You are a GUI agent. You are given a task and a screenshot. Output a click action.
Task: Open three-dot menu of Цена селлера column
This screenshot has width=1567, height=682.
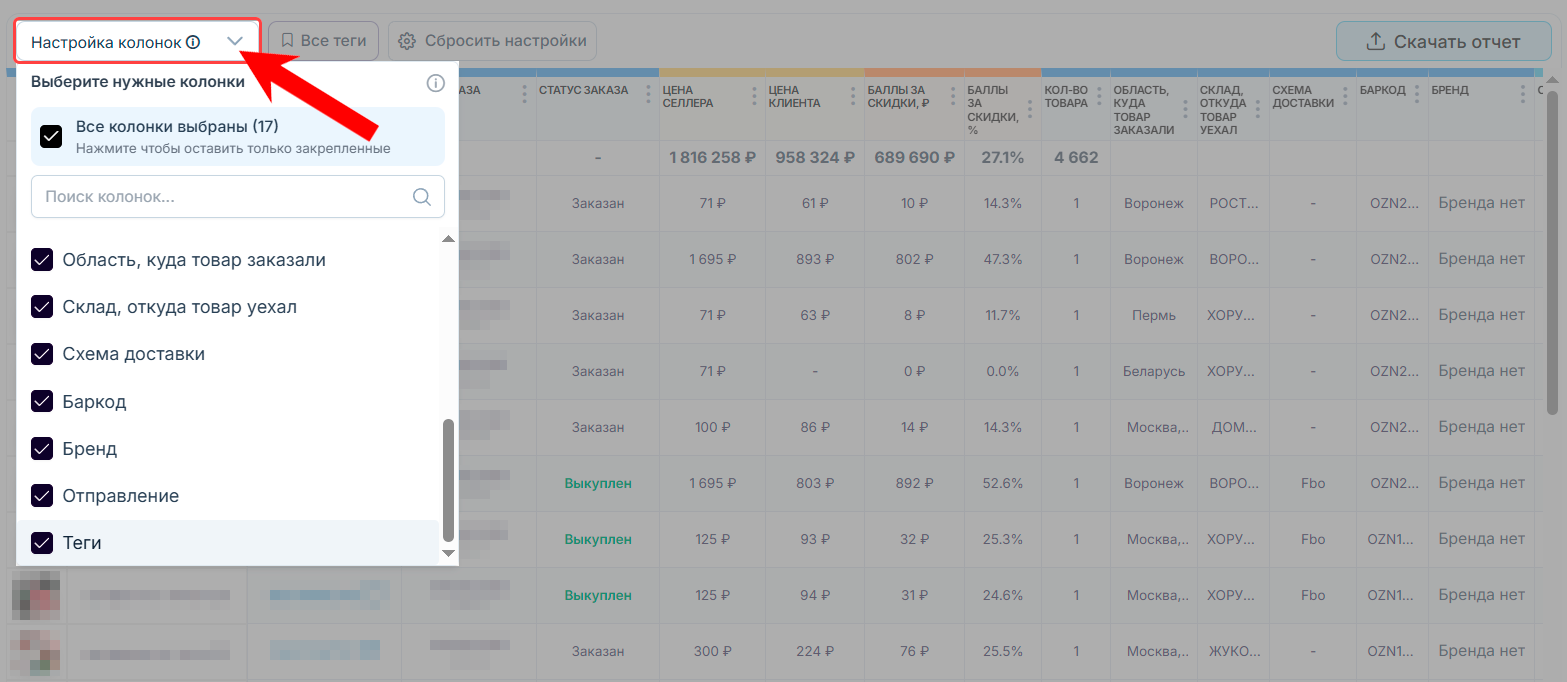click(755, 96)
